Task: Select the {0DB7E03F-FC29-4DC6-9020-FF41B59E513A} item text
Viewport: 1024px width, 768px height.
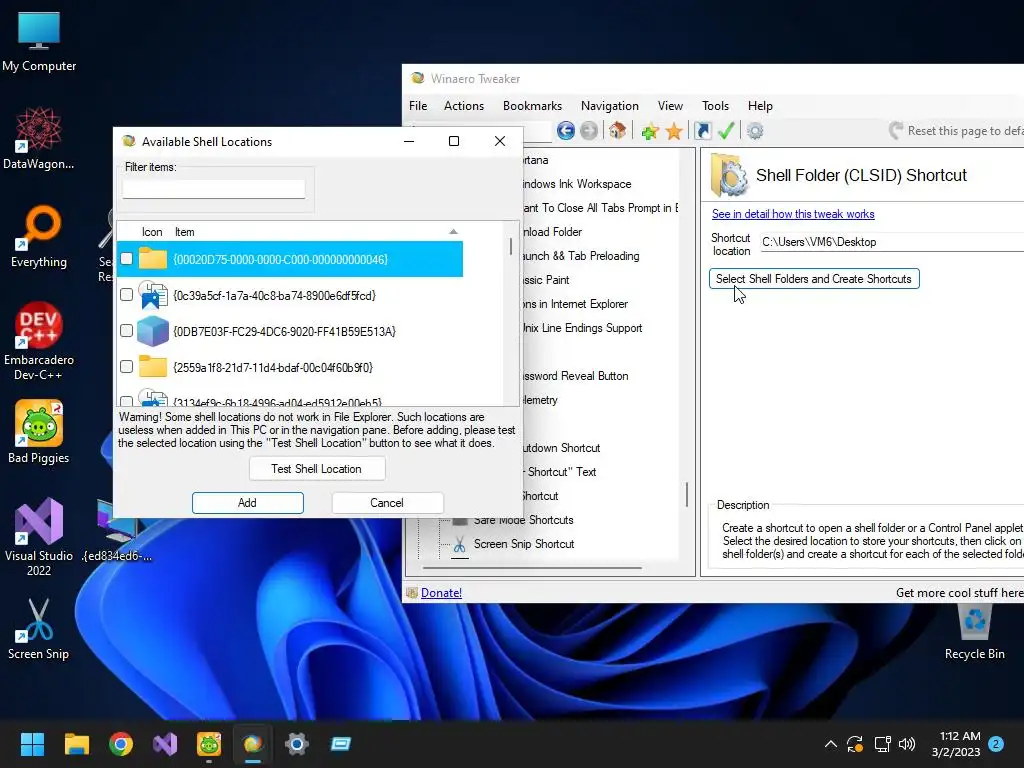Action: coord(284,331)
